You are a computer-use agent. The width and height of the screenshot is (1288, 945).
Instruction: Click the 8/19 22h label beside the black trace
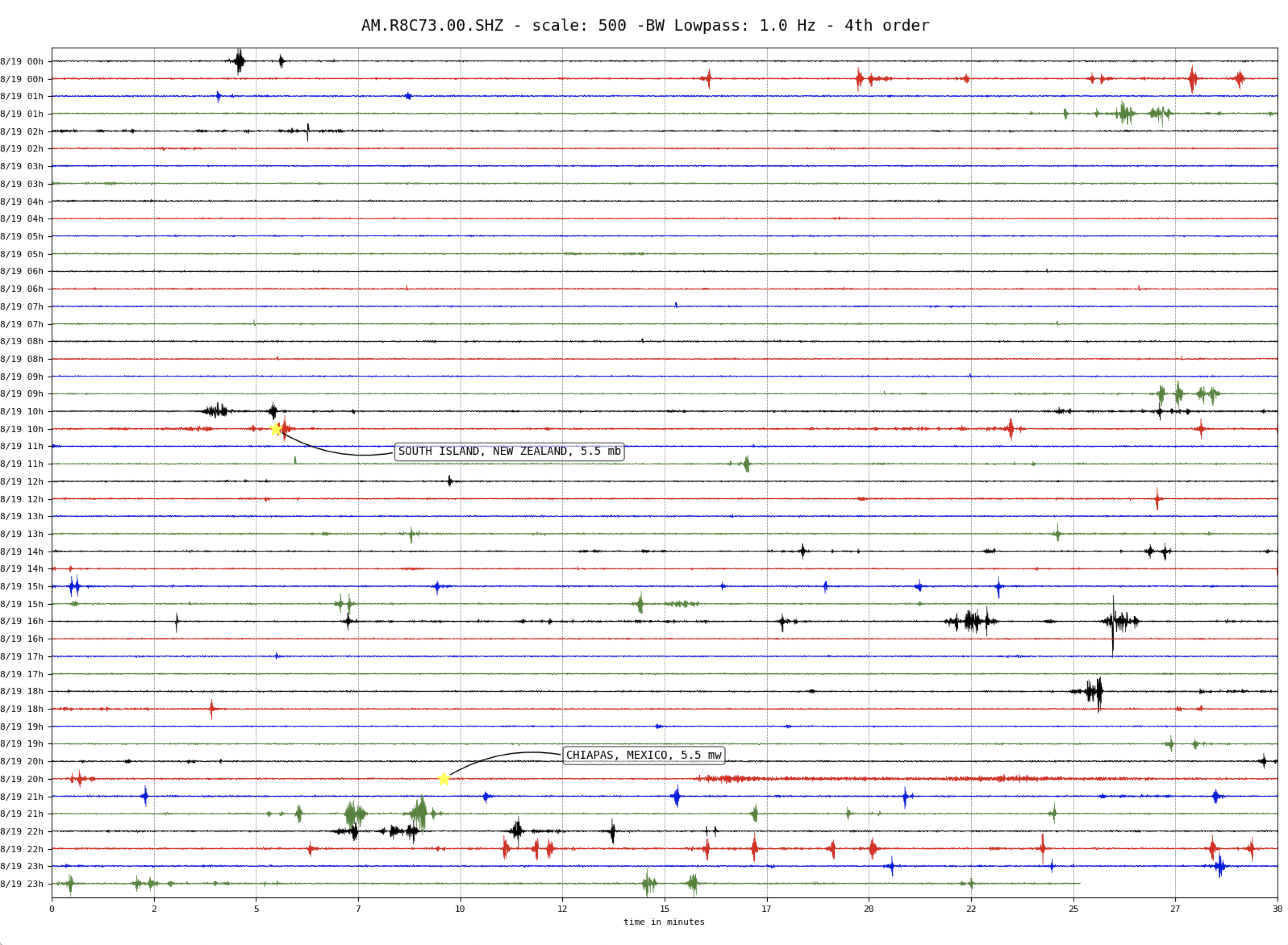[x=22, y=832]
